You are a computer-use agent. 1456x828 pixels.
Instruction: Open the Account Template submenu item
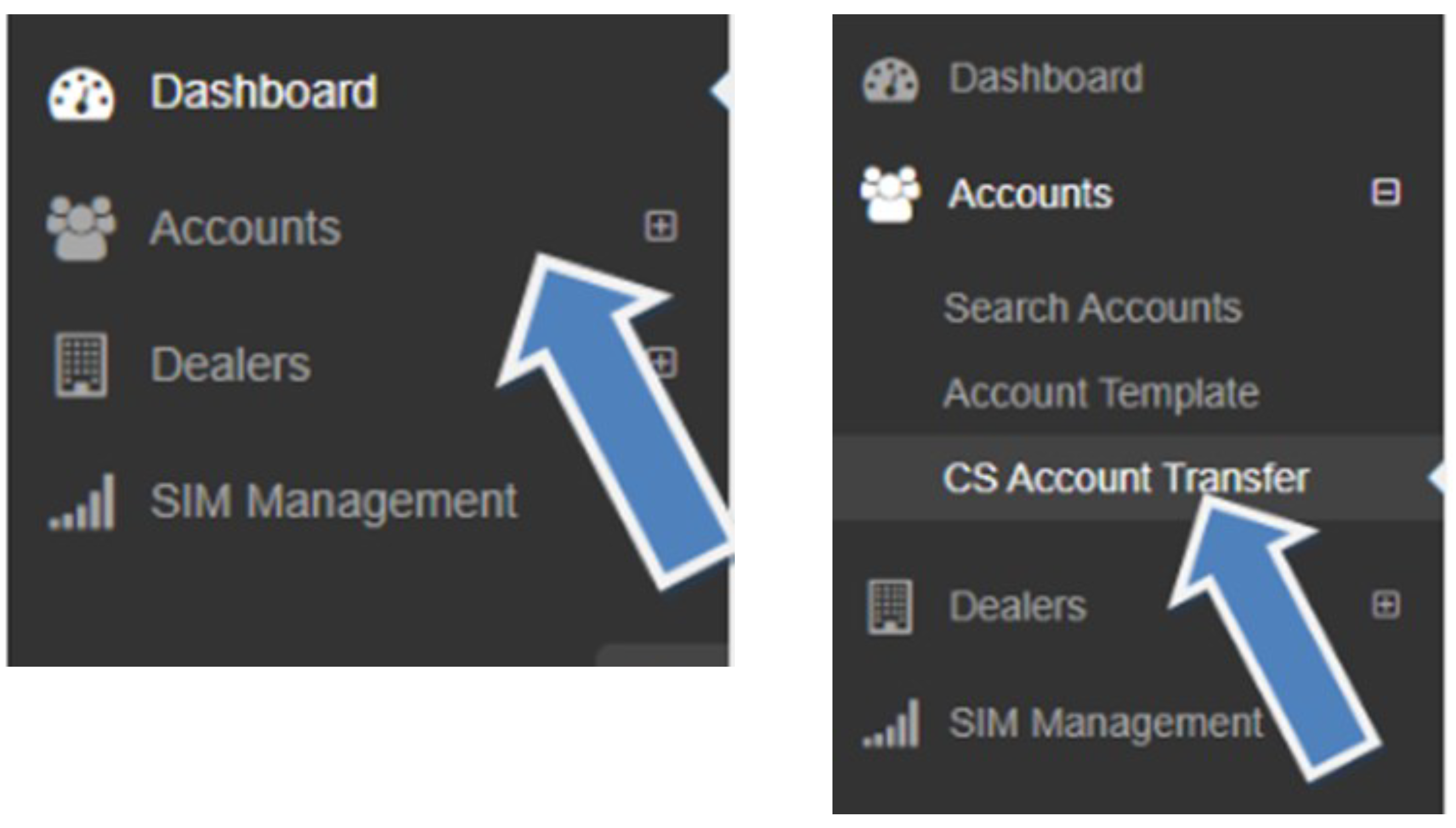[1101, 393]
